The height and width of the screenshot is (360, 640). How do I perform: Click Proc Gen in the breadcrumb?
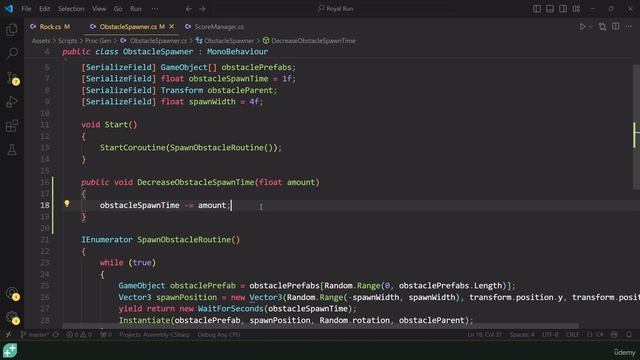(x=98, y=41)
